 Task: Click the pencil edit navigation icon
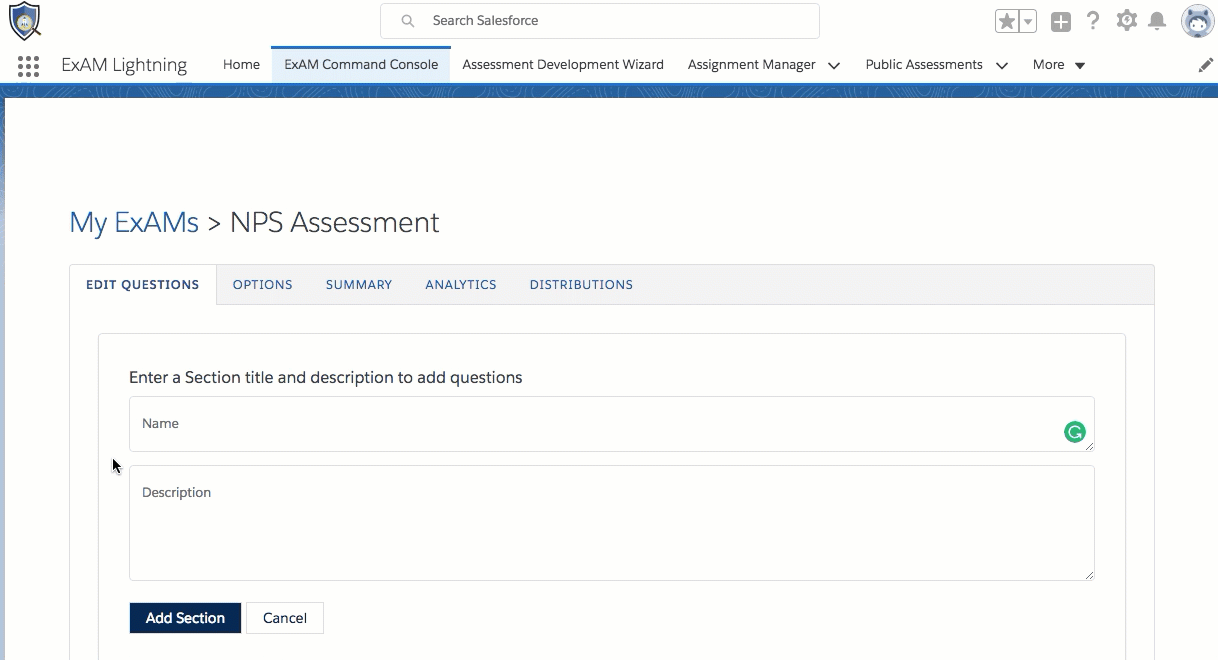tap(1206, 65)
